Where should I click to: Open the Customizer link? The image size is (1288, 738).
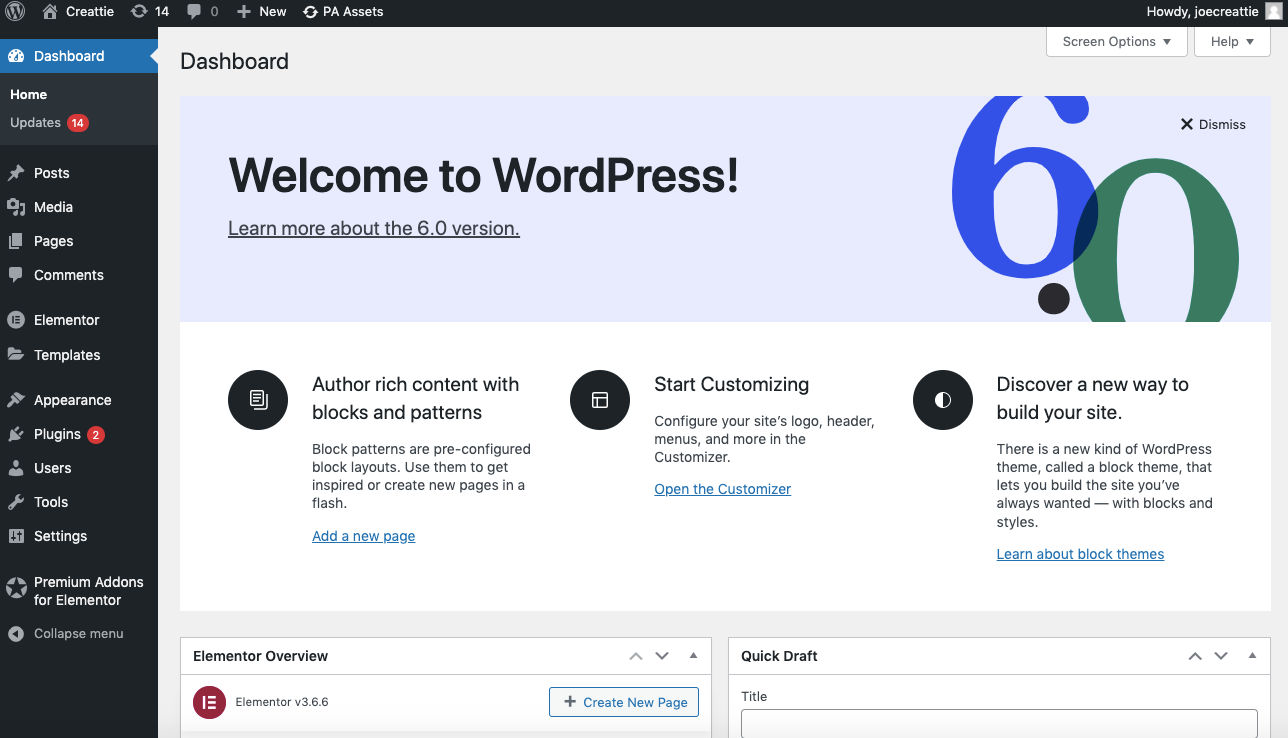[722, 489]
